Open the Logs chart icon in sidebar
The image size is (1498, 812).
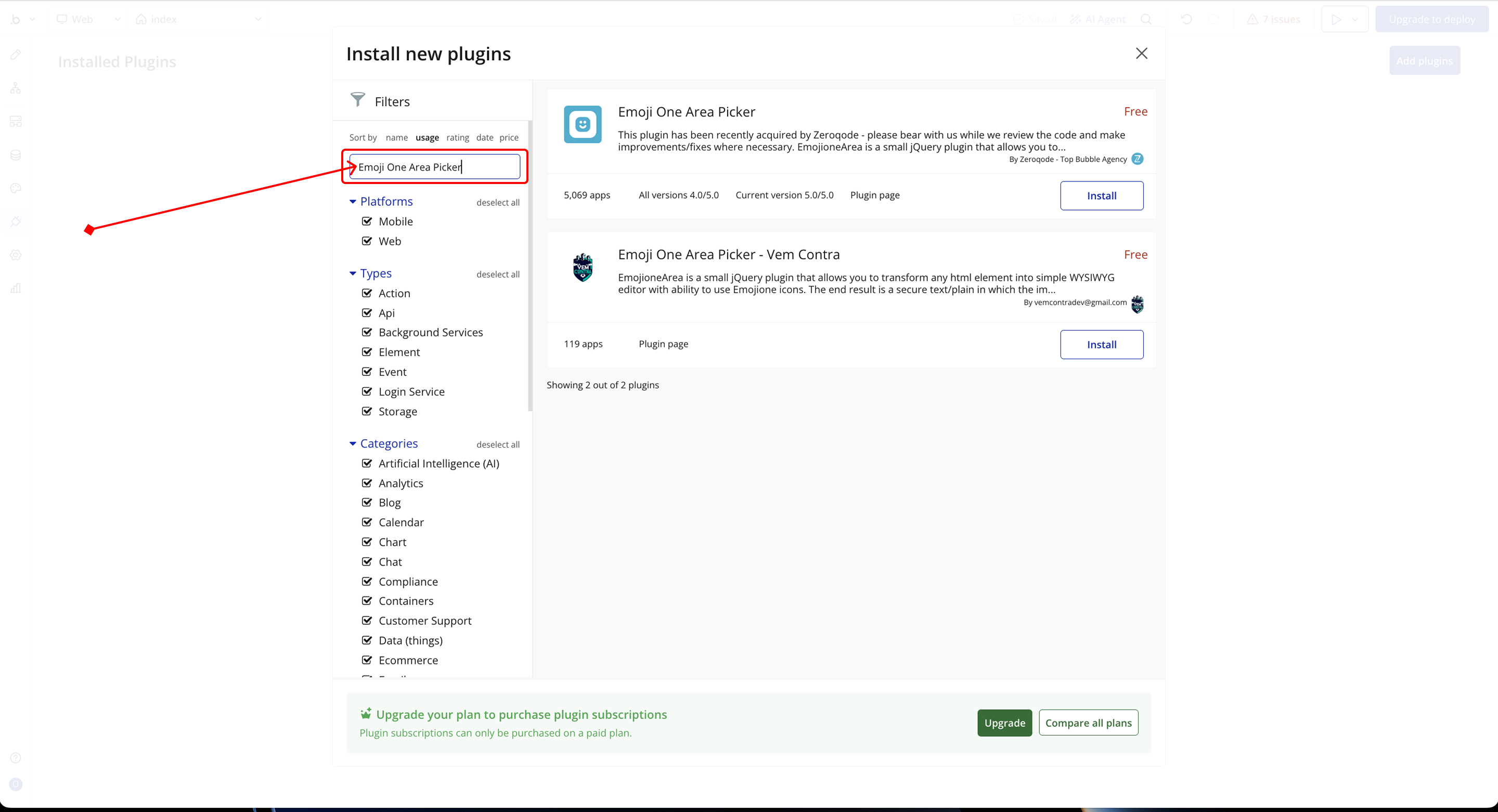[x=16, y=287]
